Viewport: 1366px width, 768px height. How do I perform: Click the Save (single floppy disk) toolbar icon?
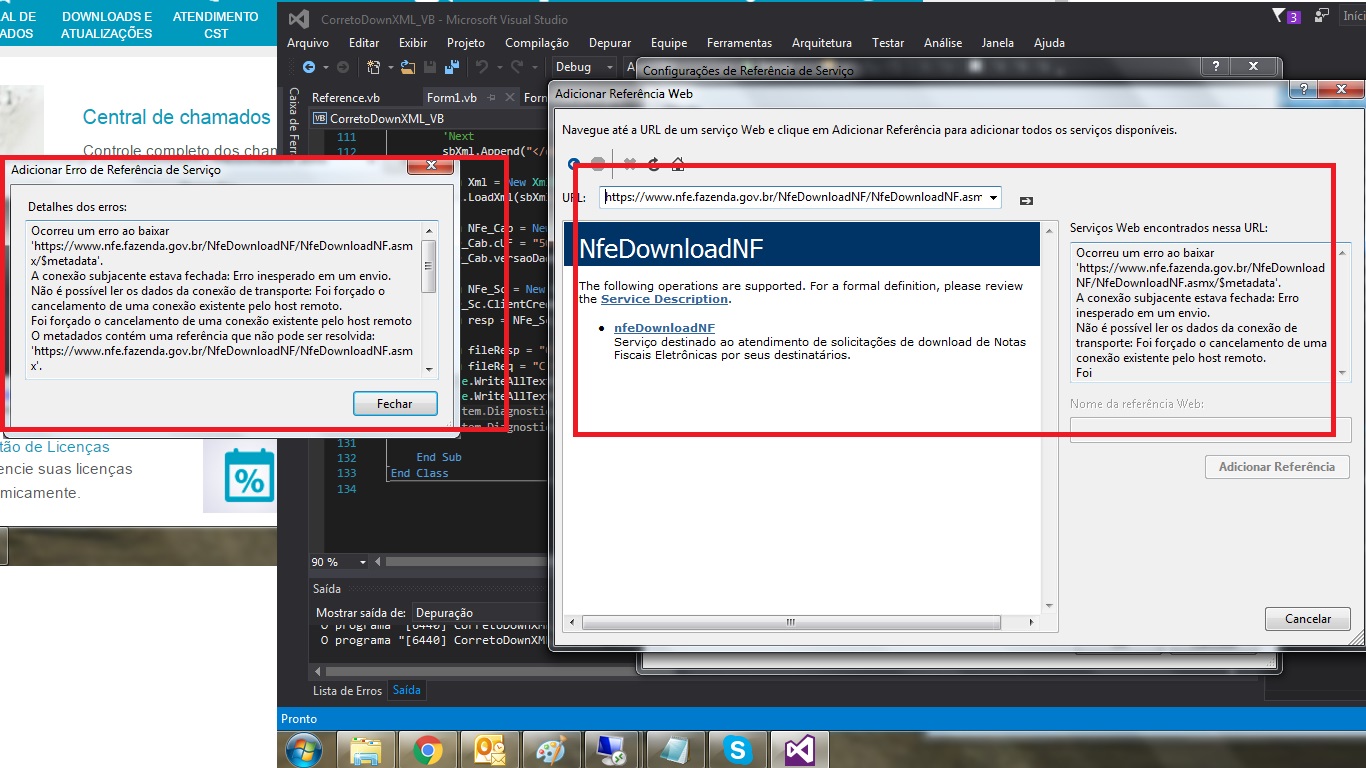click(430, 67)
